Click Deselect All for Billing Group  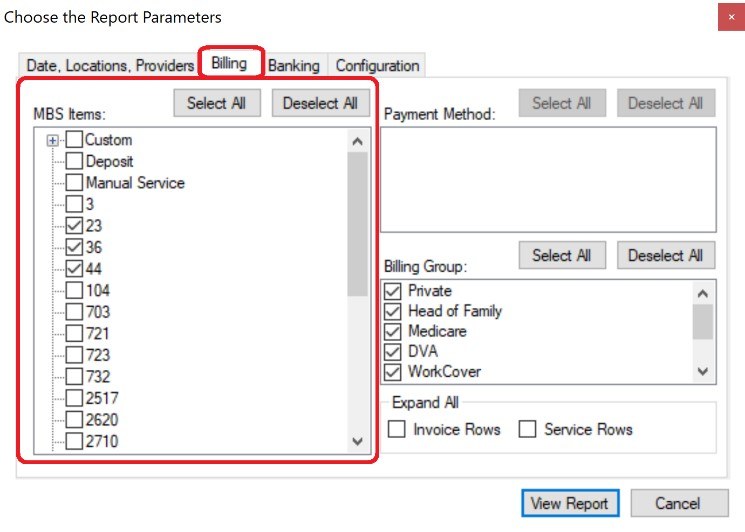pos(665,255)
